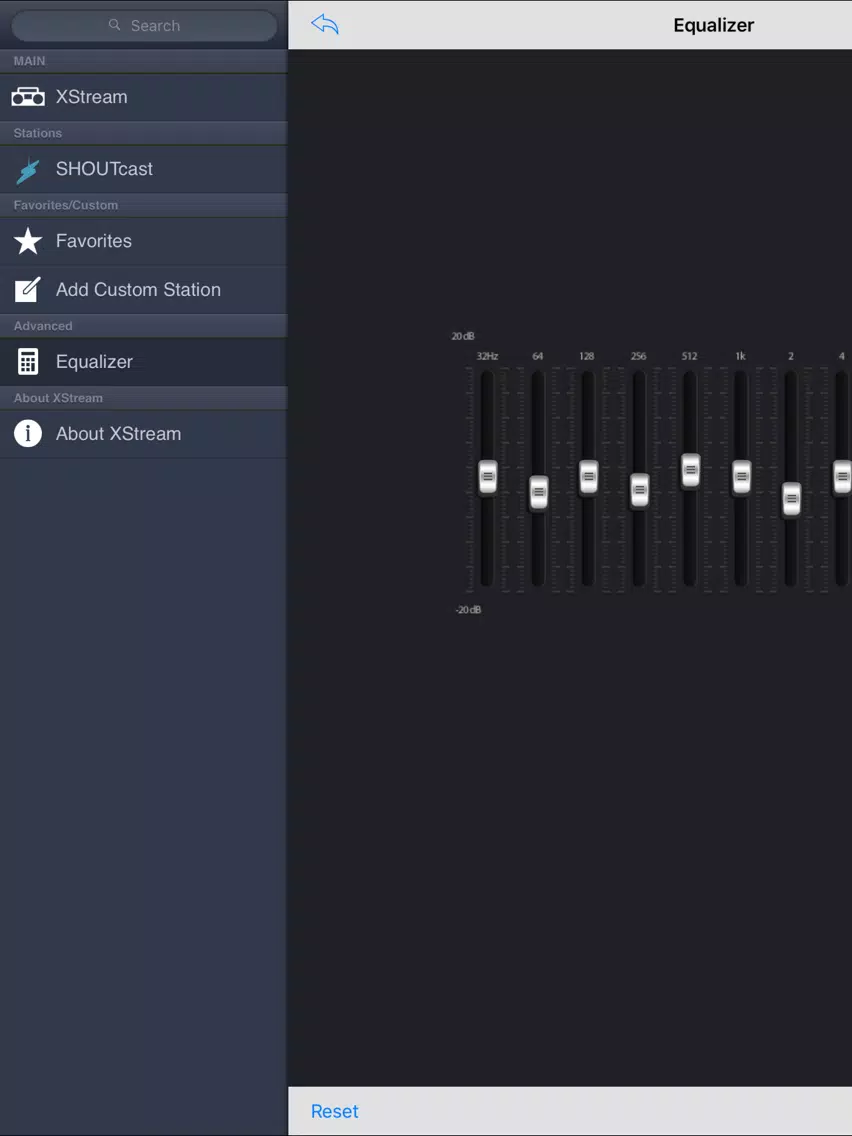Open the SHOUTcast stations entry

pos(143,170)
